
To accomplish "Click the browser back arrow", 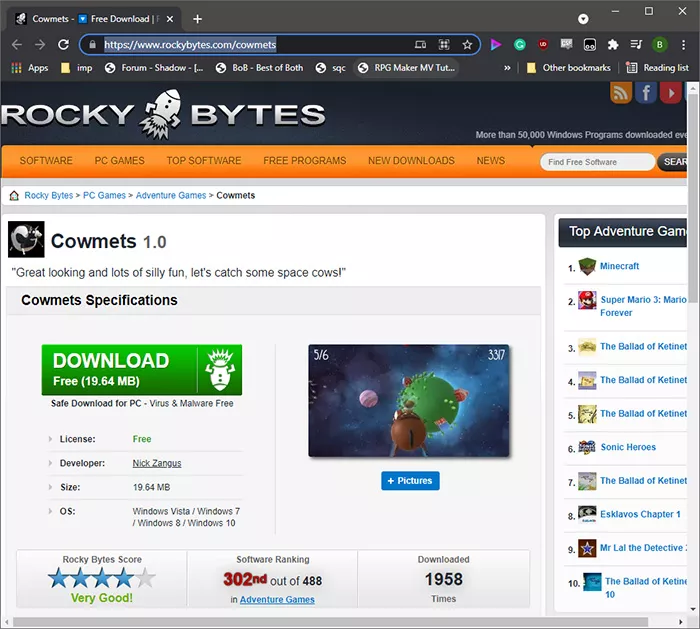I will point(17,45).
